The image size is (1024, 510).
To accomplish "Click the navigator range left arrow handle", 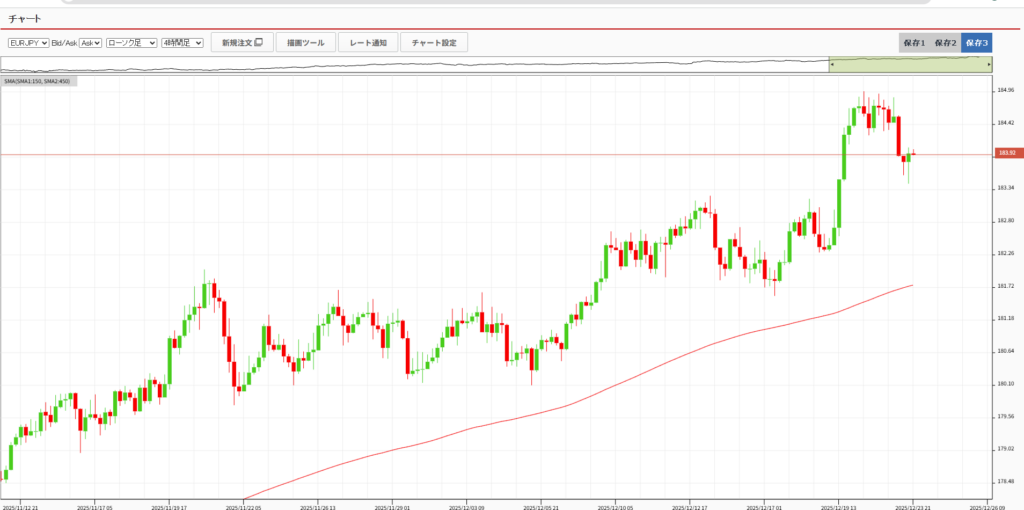I will (x=830, y=65).
